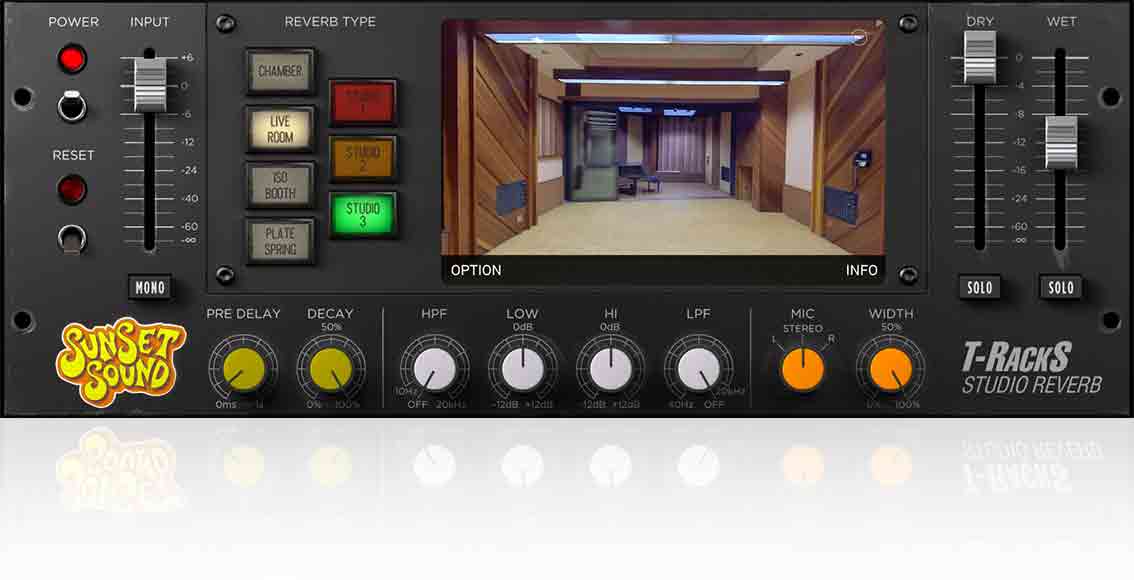Select the CHAMBER reverb type

280,71
